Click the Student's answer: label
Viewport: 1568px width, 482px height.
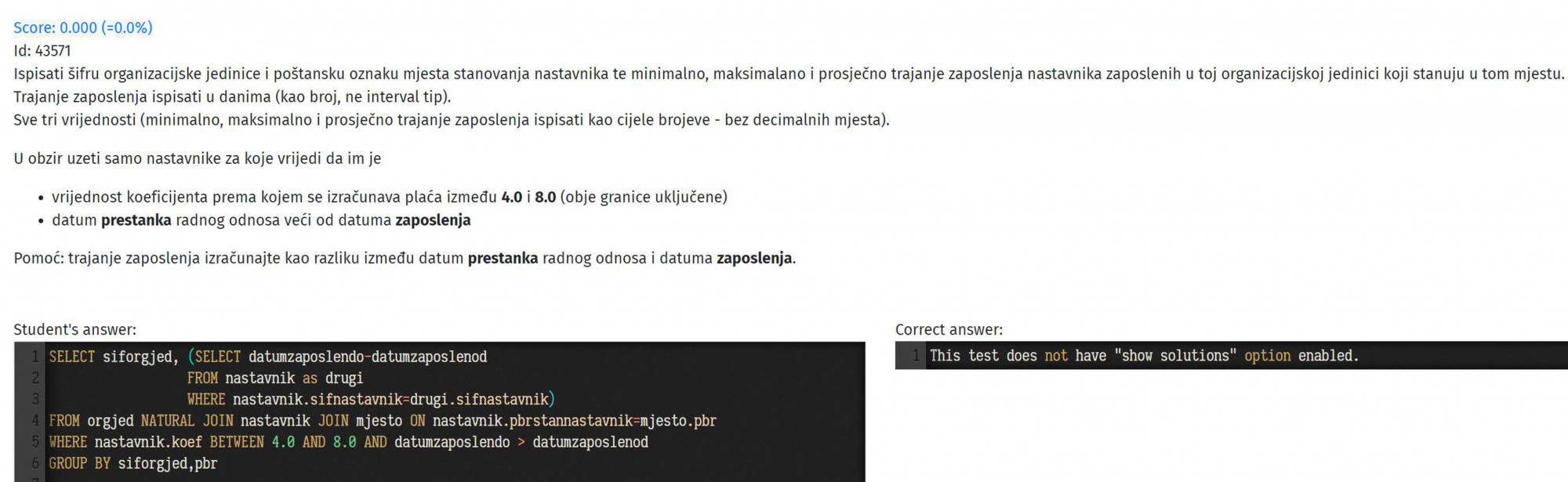[74, 330]
